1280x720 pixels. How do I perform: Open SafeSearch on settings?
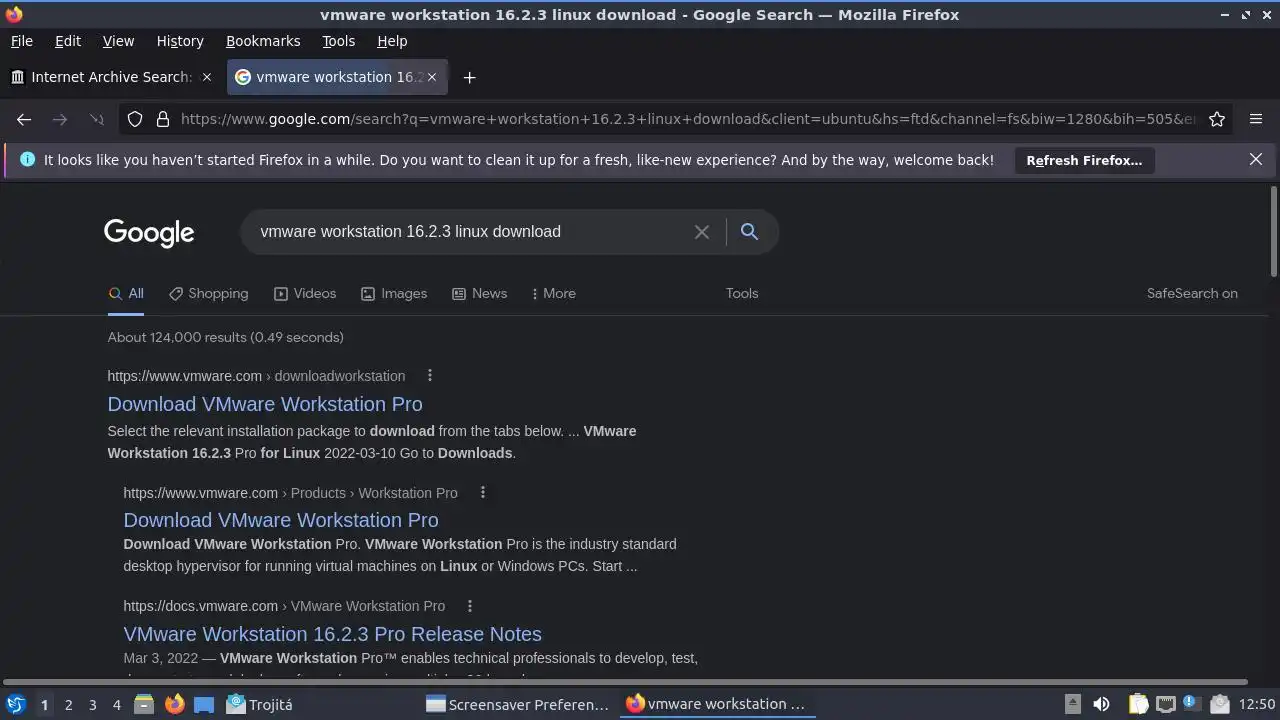[1192, 294]
